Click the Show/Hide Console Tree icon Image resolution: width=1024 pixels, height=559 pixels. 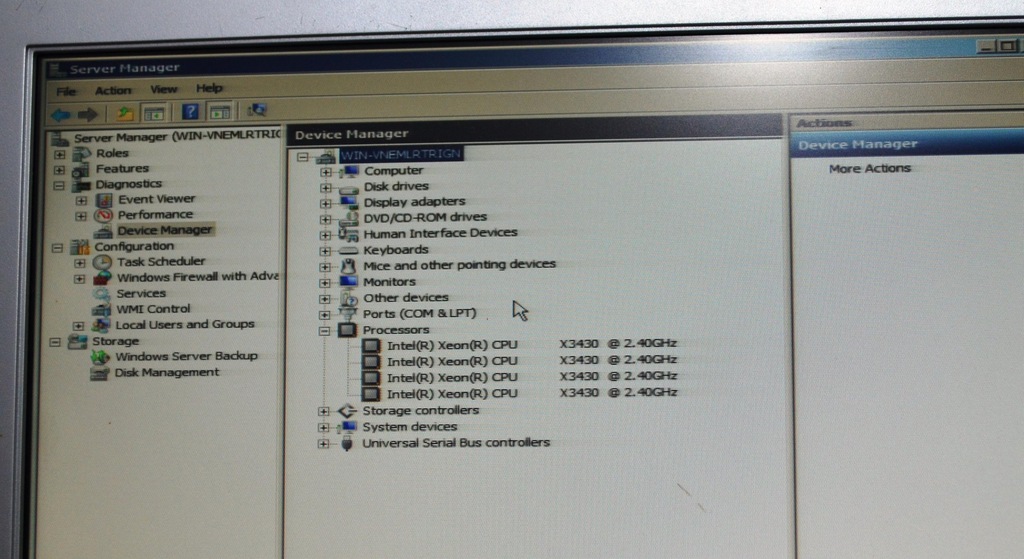pos(154,114)
